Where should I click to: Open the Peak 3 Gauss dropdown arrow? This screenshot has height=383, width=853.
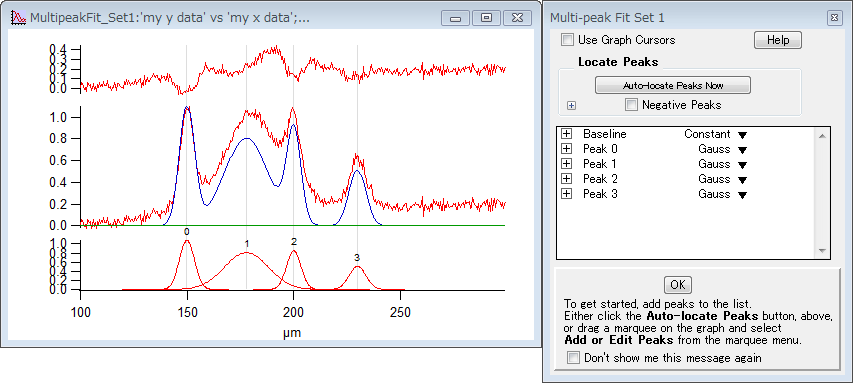click(x=743, y=195)
